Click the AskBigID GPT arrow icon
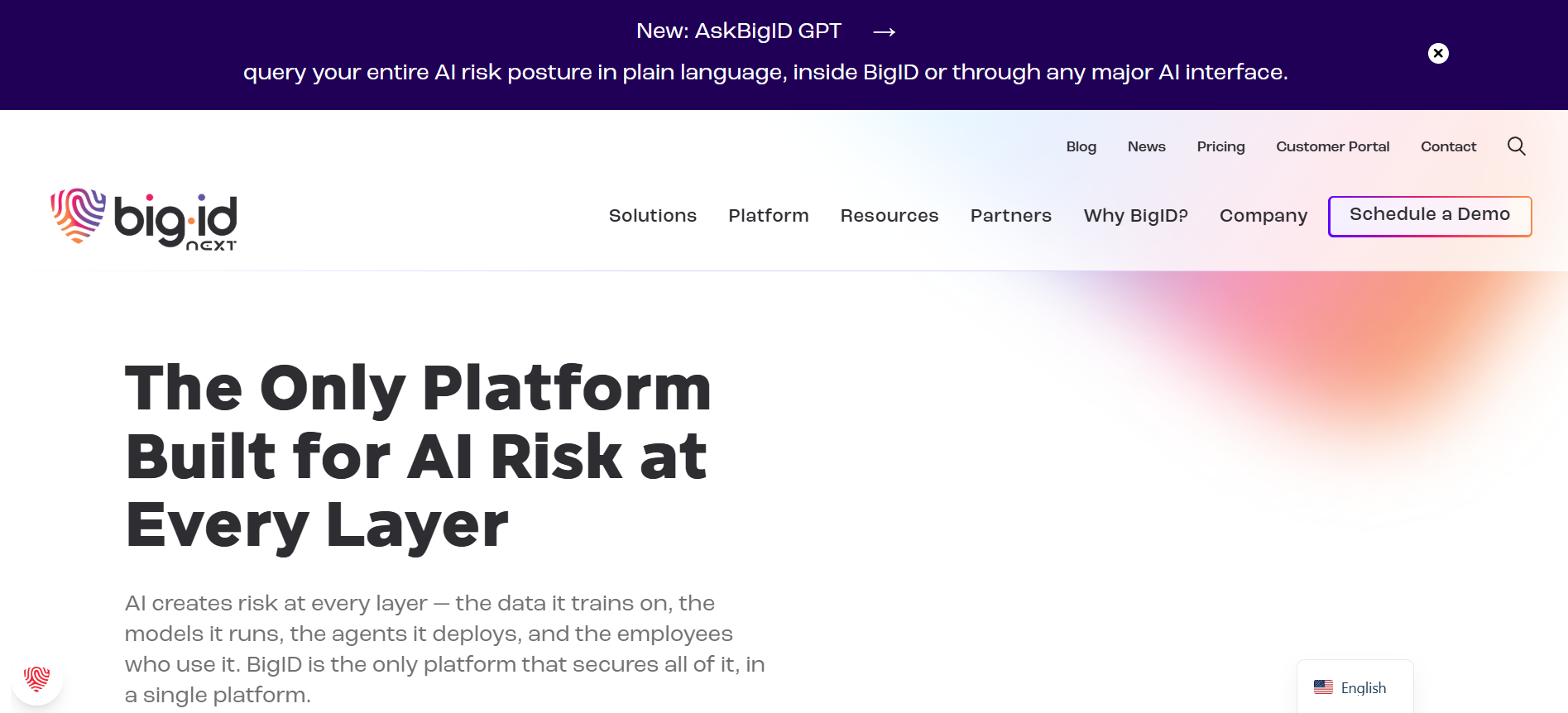 [x=885, y=31]
